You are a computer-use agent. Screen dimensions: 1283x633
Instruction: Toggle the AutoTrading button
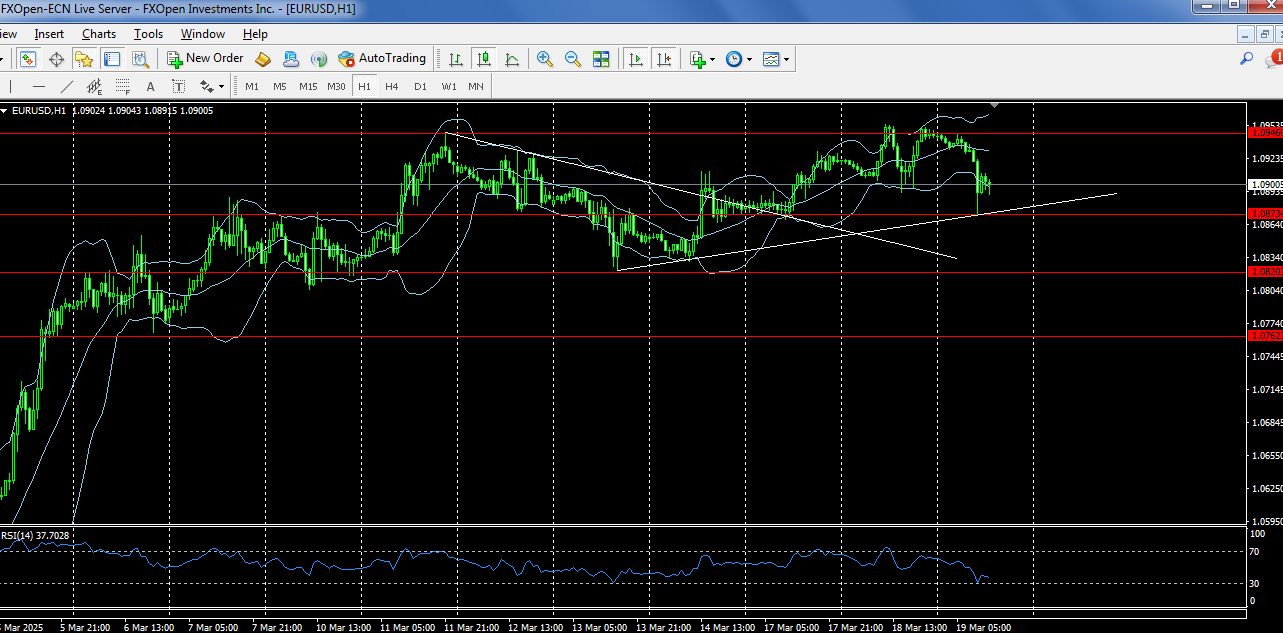pyautogui.click(x=383, y=59)
